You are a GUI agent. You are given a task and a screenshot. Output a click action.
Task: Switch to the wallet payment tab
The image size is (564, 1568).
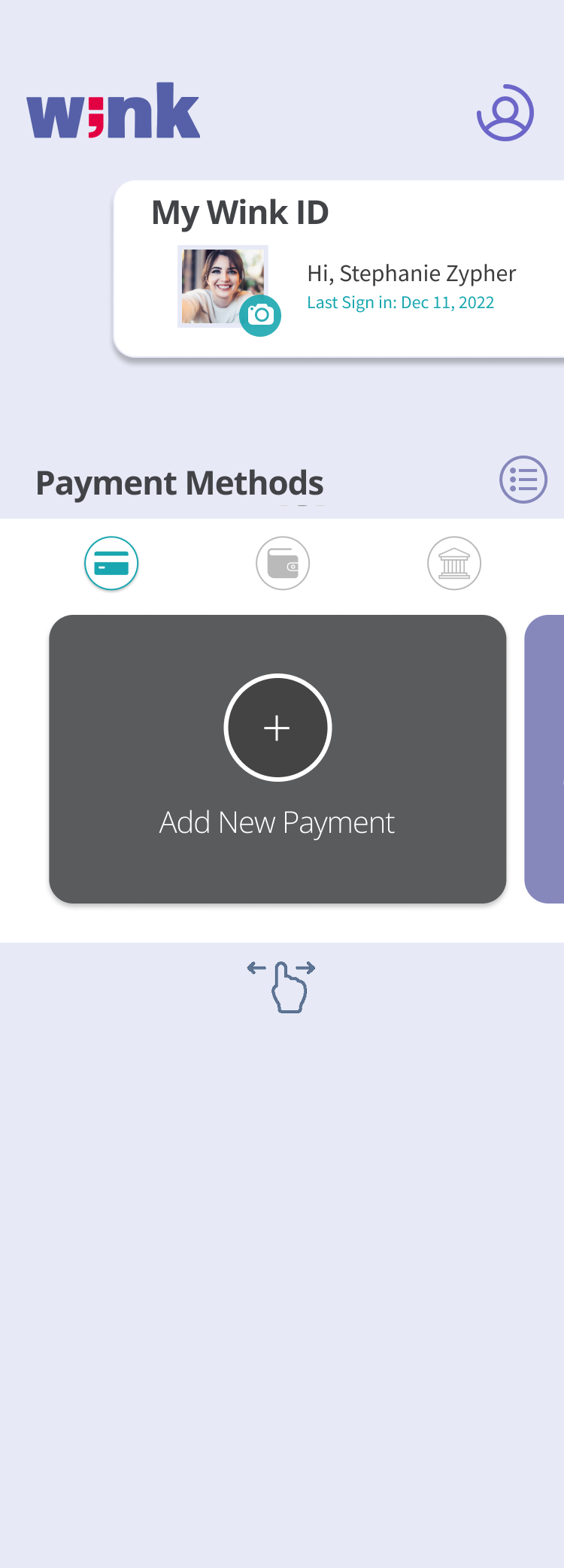(283, 563)
